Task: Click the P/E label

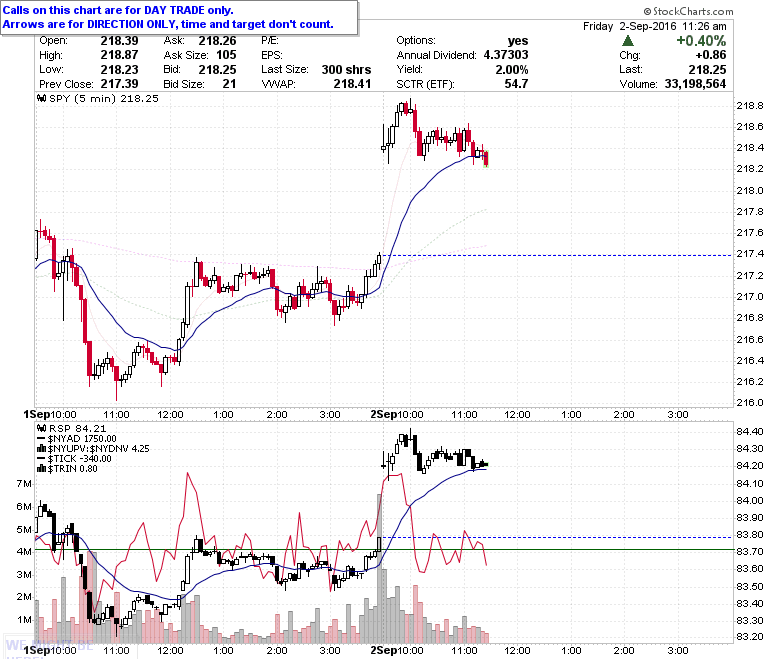Action: (270, 41)
